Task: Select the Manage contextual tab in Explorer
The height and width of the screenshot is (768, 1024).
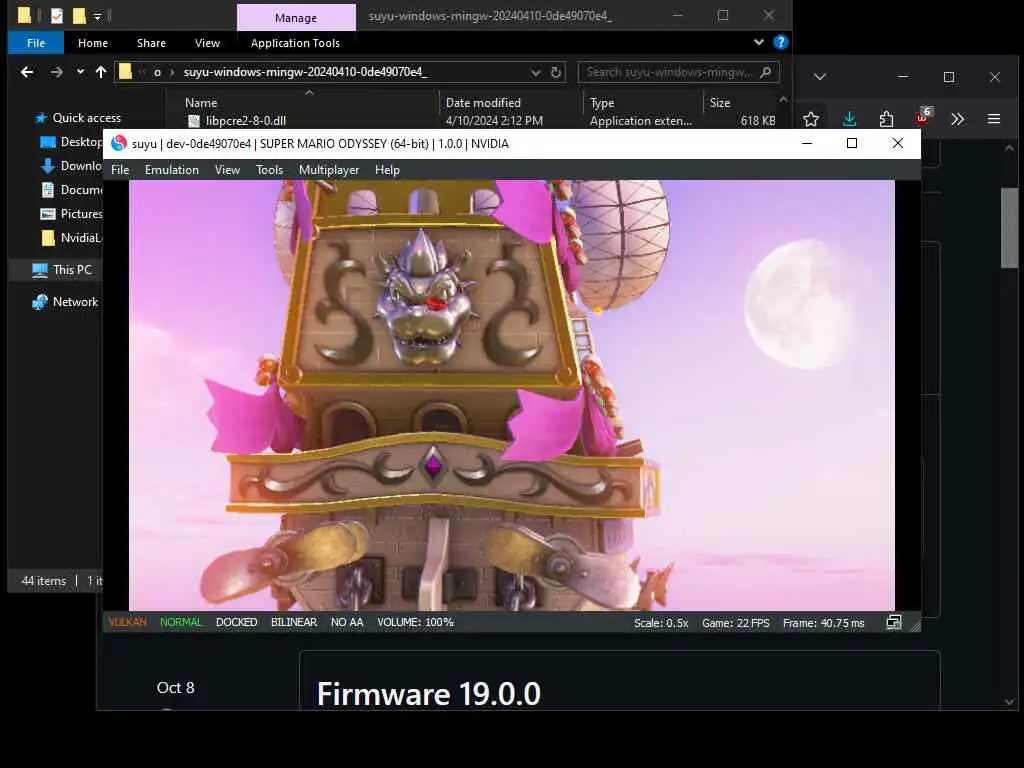Action: tap(296, 18)
